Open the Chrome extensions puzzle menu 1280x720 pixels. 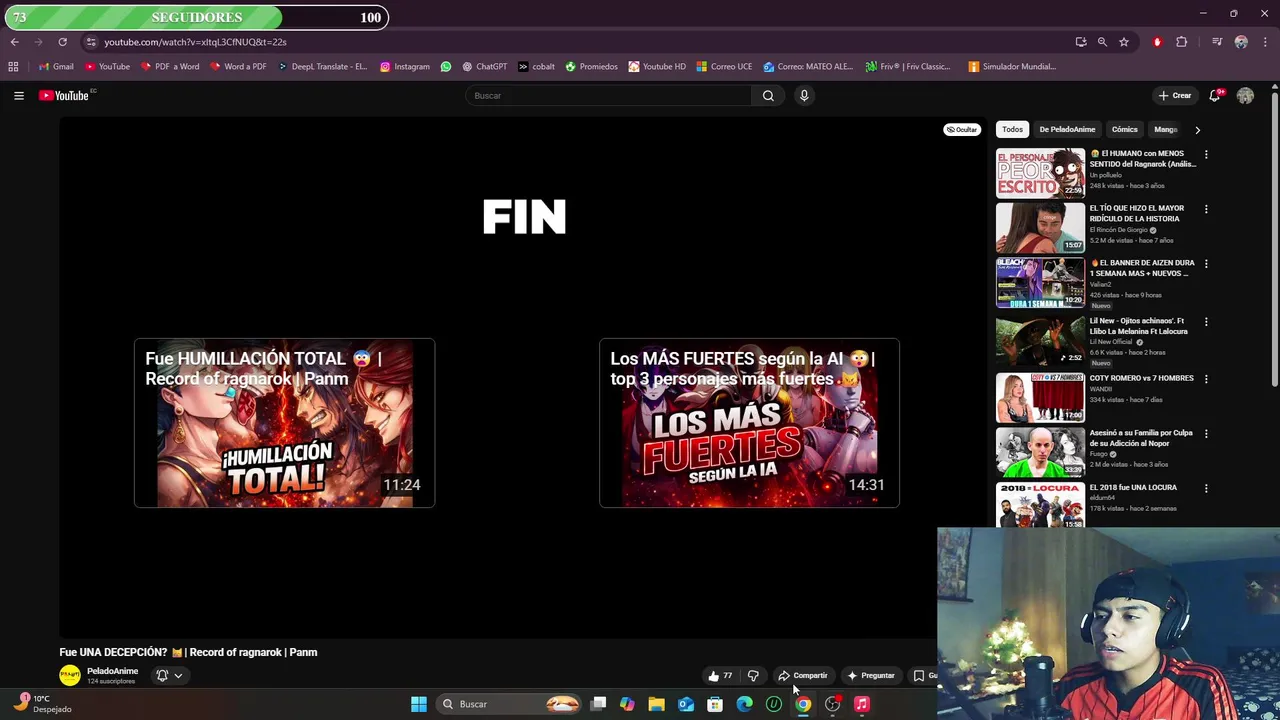[1182, 42]
